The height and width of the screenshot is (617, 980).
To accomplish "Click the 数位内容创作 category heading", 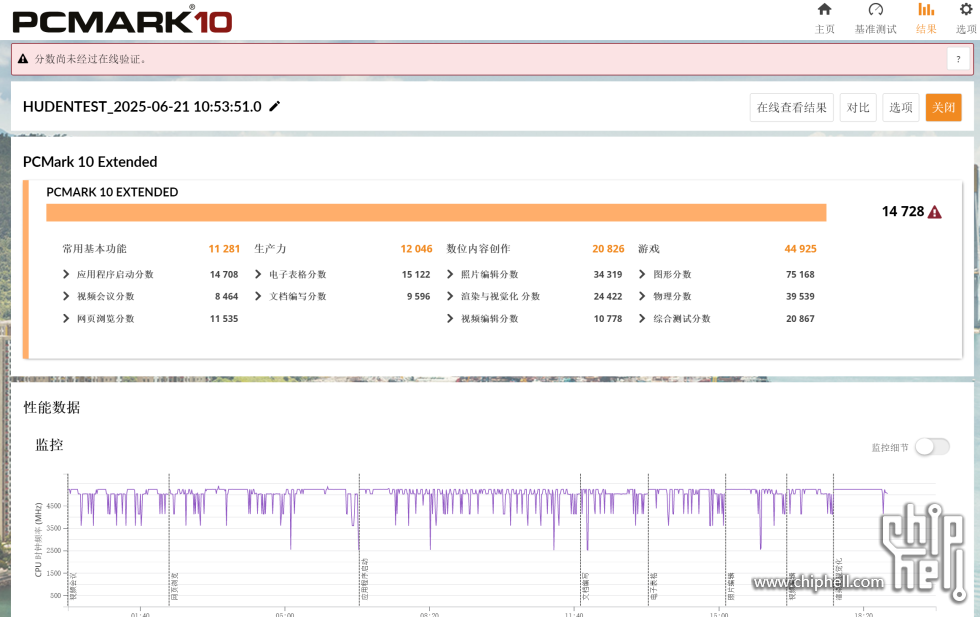I will [x=479, y=249].
